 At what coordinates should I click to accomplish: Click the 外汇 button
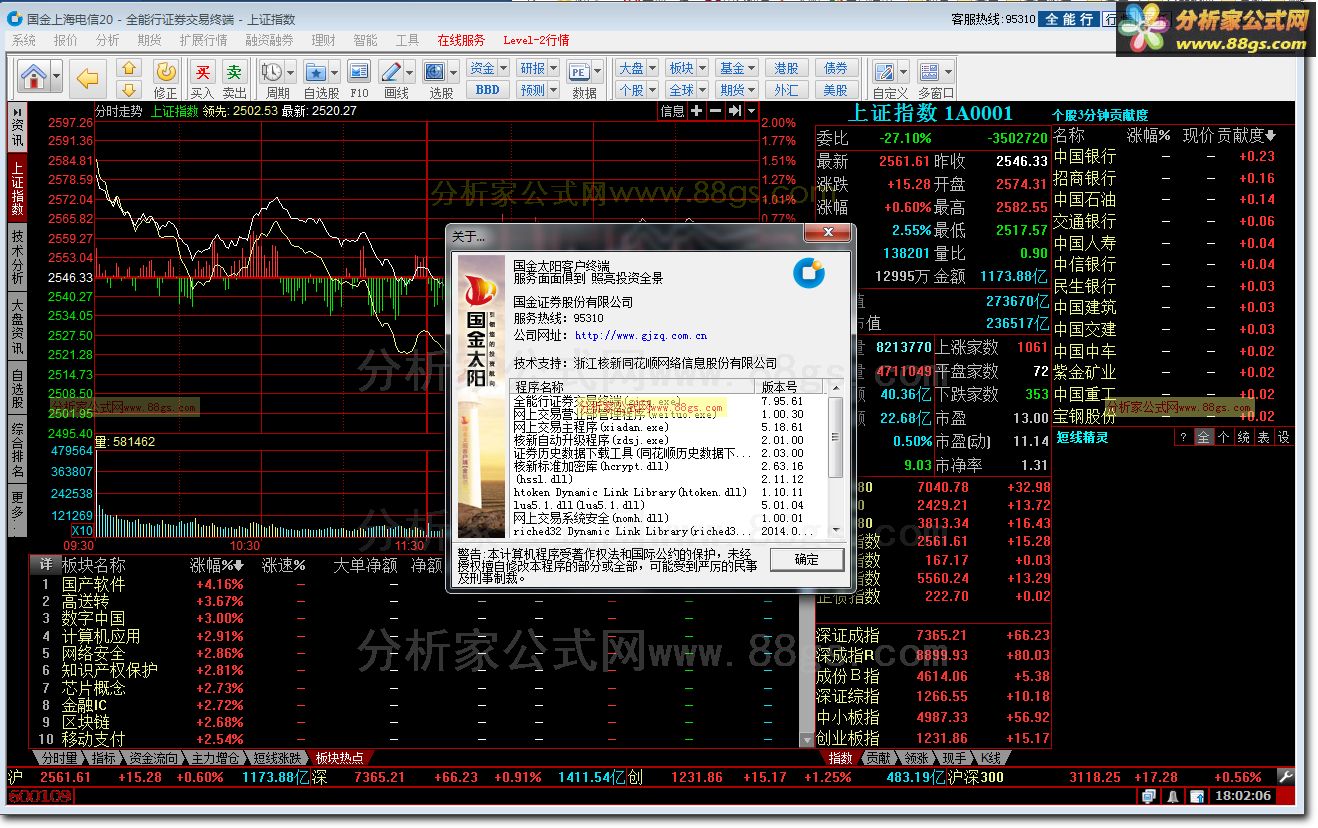click(x=786, y=90)
